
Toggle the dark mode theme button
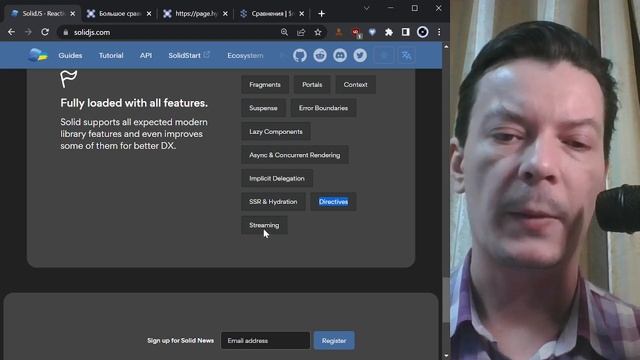pos(384,55)
